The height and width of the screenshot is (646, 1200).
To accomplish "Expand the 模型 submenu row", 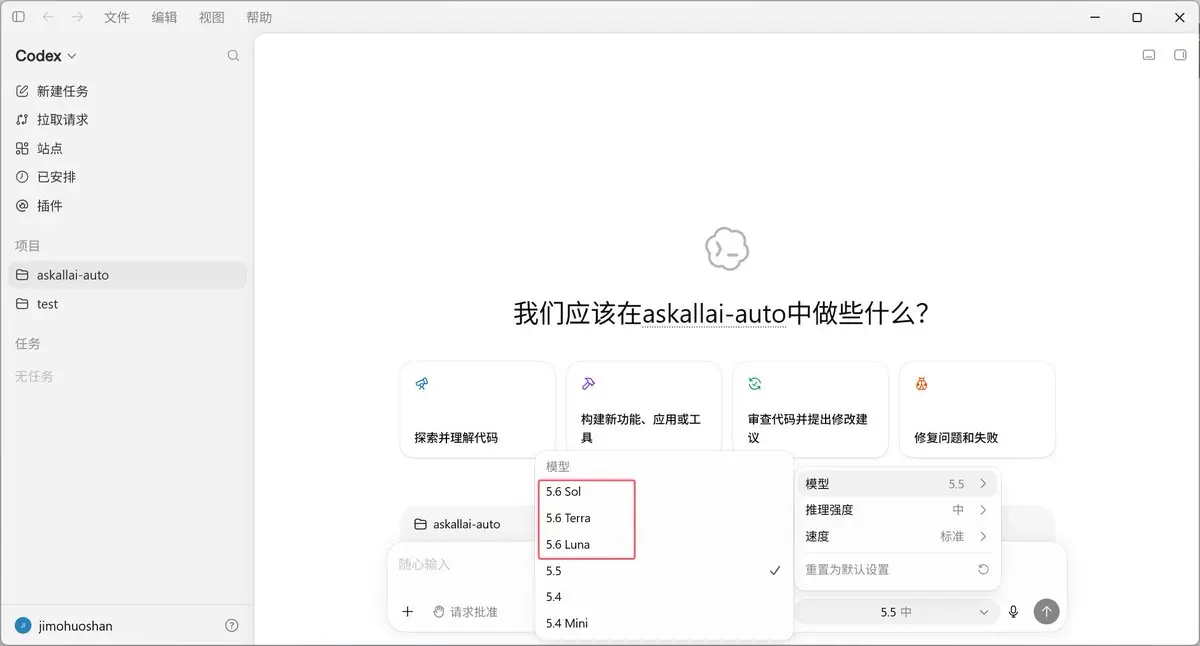I will click(x=898, y=484).
